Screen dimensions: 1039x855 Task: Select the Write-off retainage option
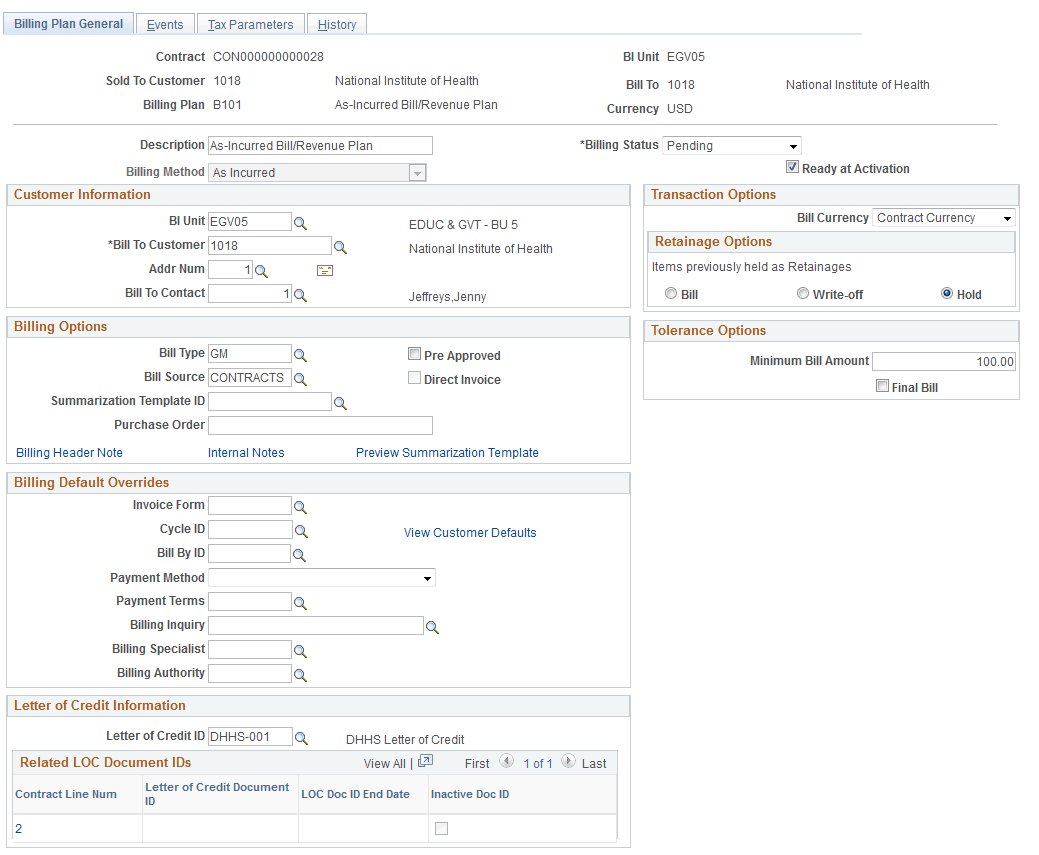click(x=803, y=293)
